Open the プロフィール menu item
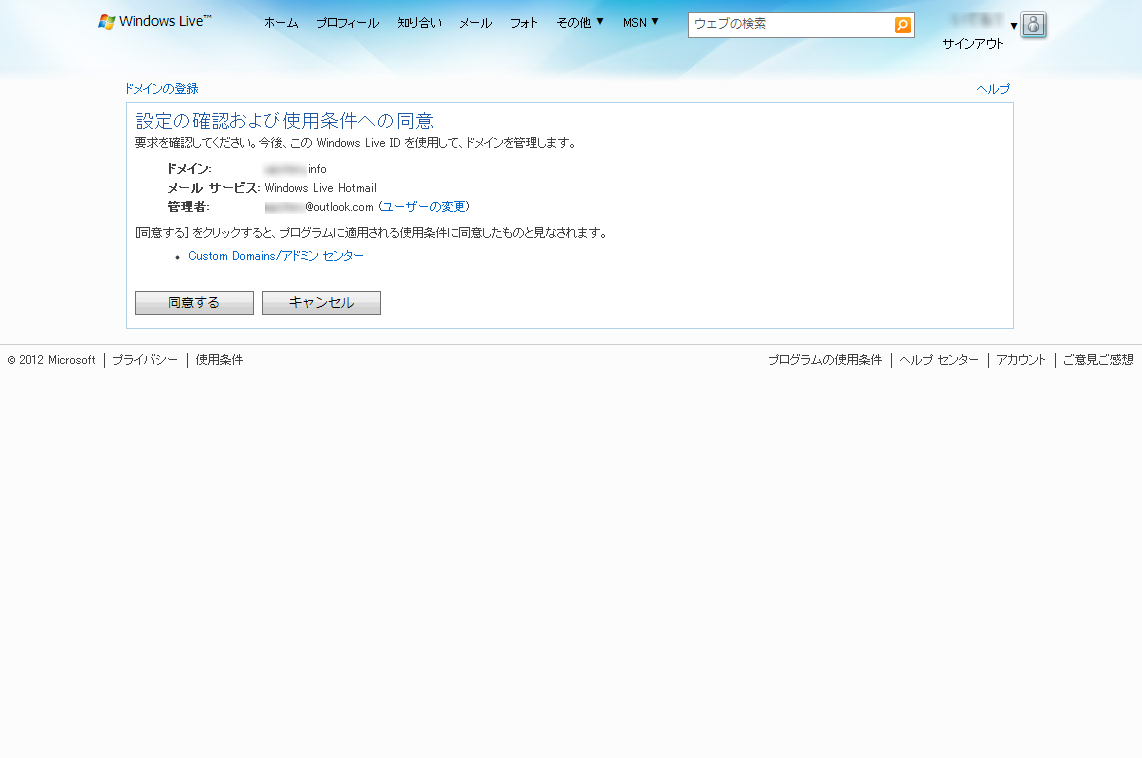The image size is (1142, 758). point(347,23)
